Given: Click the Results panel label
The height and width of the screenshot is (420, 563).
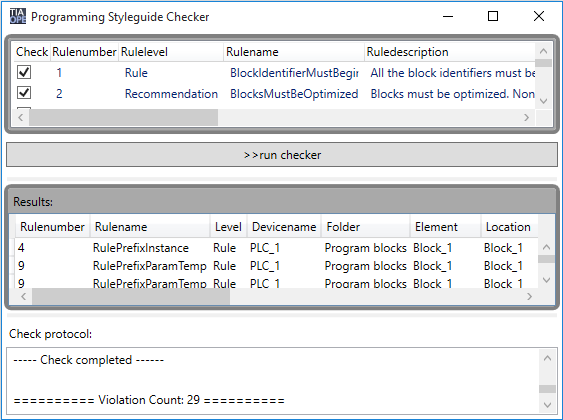Looking at the screenshot, I should (x=33, y=202).
